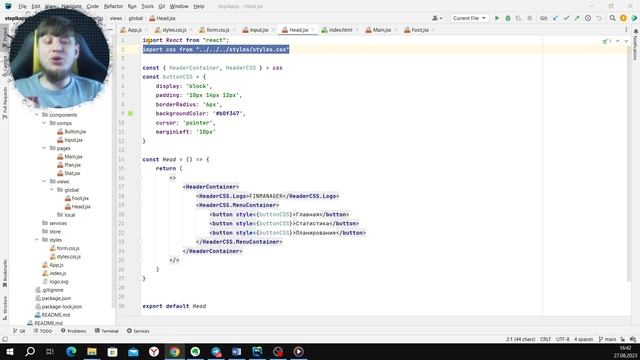The image size is (640, 360).
Task: Click the orange IDE updates icon
Action: click(623, 18)
